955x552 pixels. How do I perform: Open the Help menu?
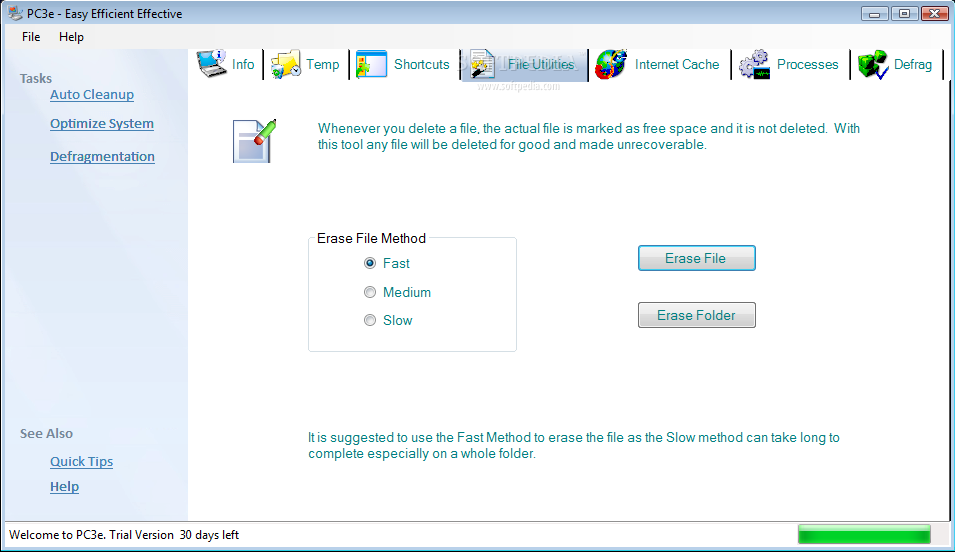point(71,37)
